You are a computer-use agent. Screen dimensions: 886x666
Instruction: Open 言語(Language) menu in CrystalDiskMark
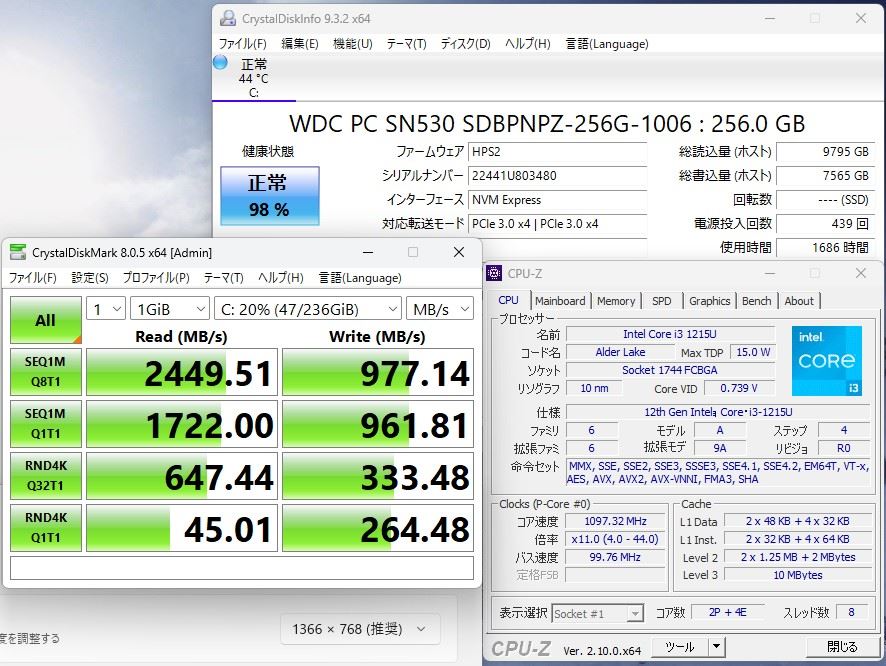[x=360, y=277]
